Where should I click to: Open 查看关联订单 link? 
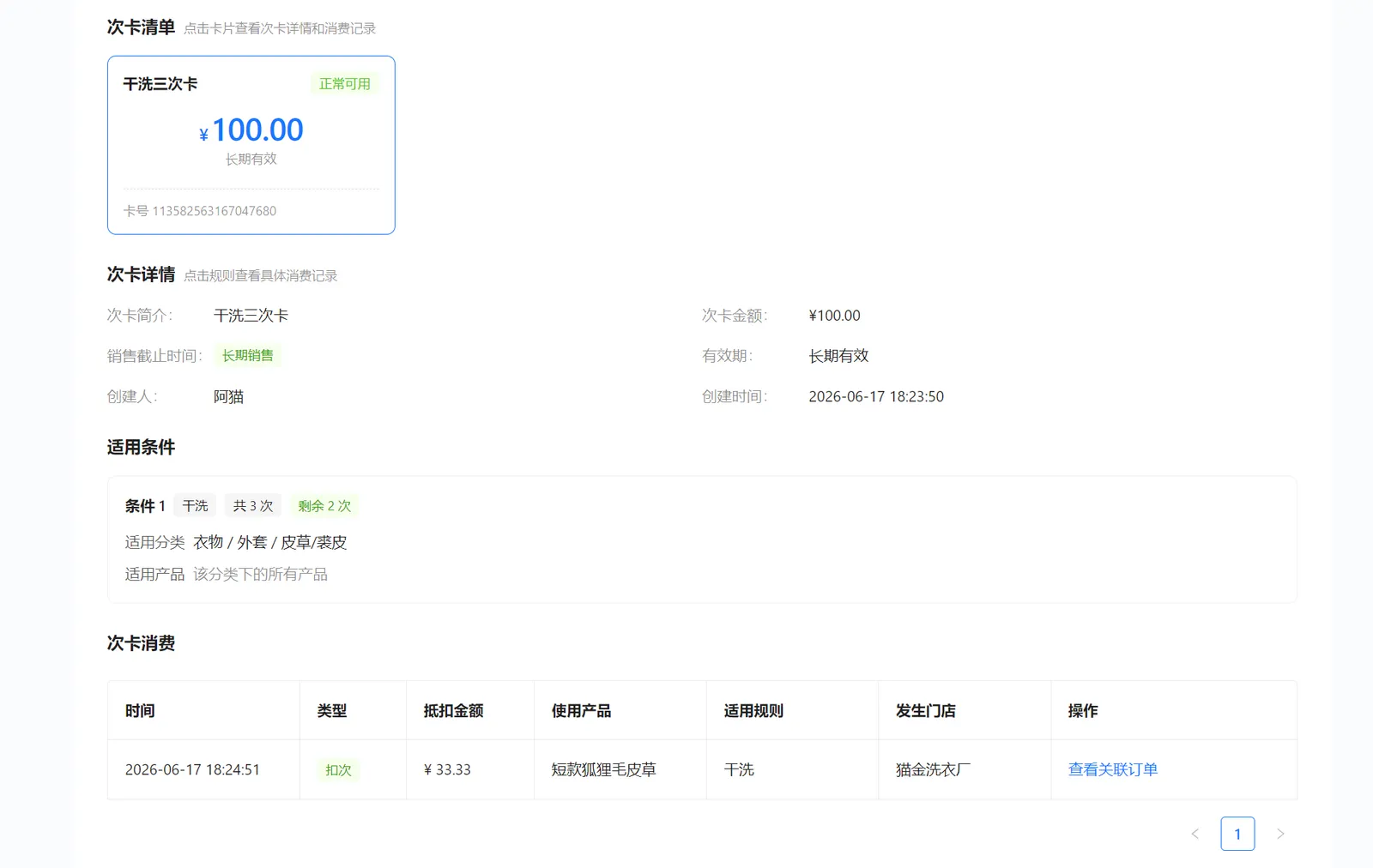pyautogui.click(x=1112, y=769)
